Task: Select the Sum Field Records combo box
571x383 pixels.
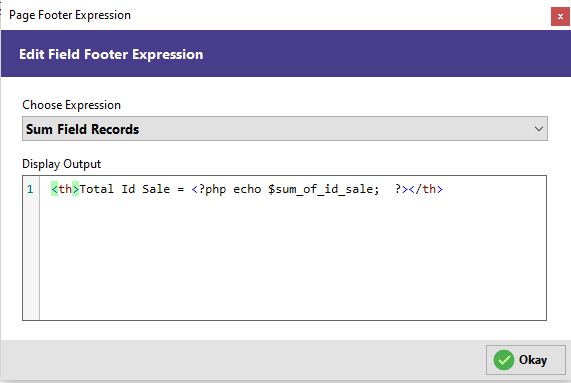Action: (285, 129)
